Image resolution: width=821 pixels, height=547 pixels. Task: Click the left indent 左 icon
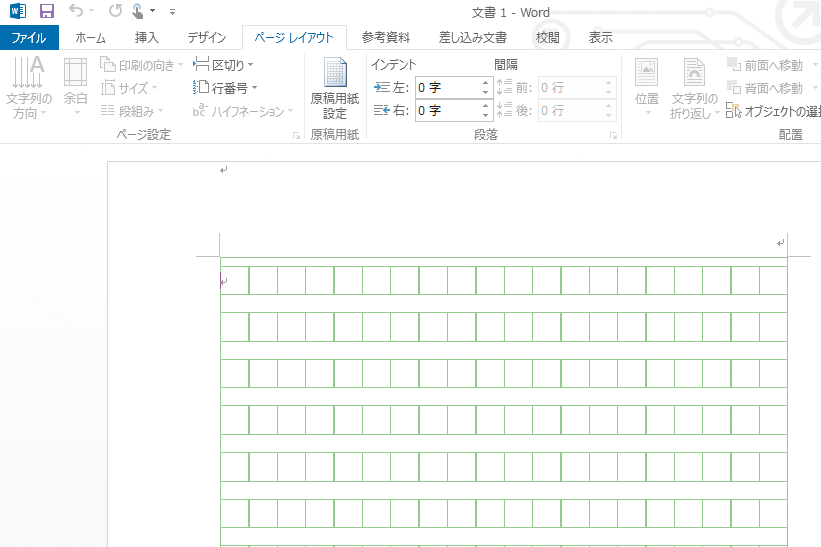[382, 87]
